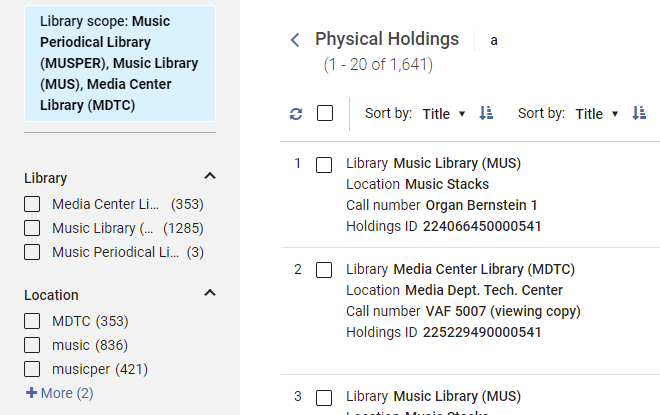
Task: Check the Media Center Library facet
Action: point(32,204)
